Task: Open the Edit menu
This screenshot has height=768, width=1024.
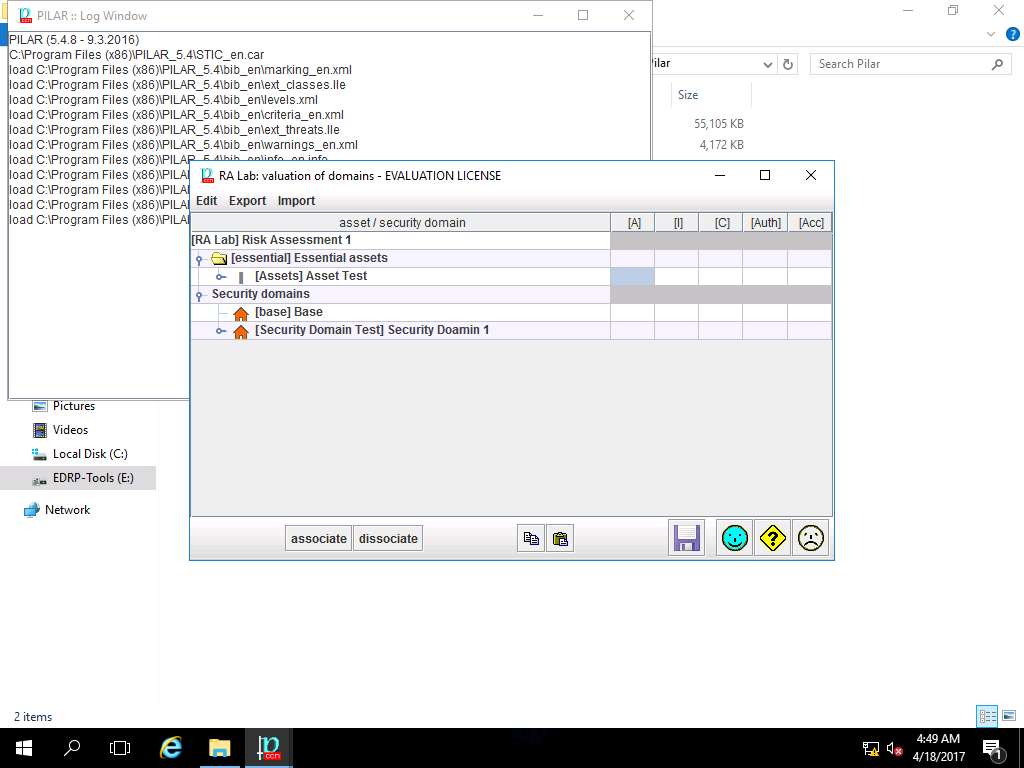Action: 206,201
